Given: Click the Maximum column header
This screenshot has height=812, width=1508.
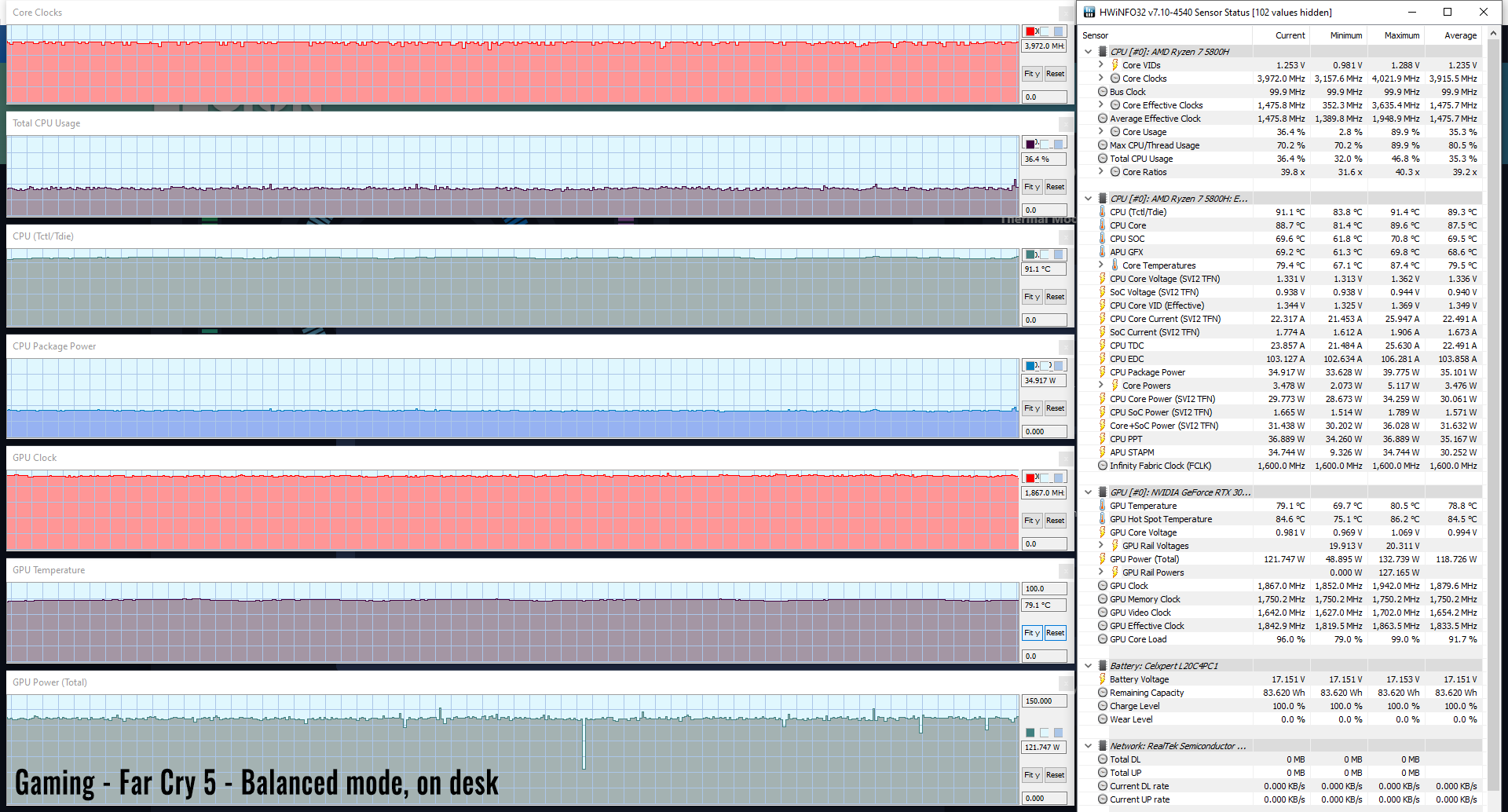Looking at the screenshot, I should click(x=1401, y=35).
